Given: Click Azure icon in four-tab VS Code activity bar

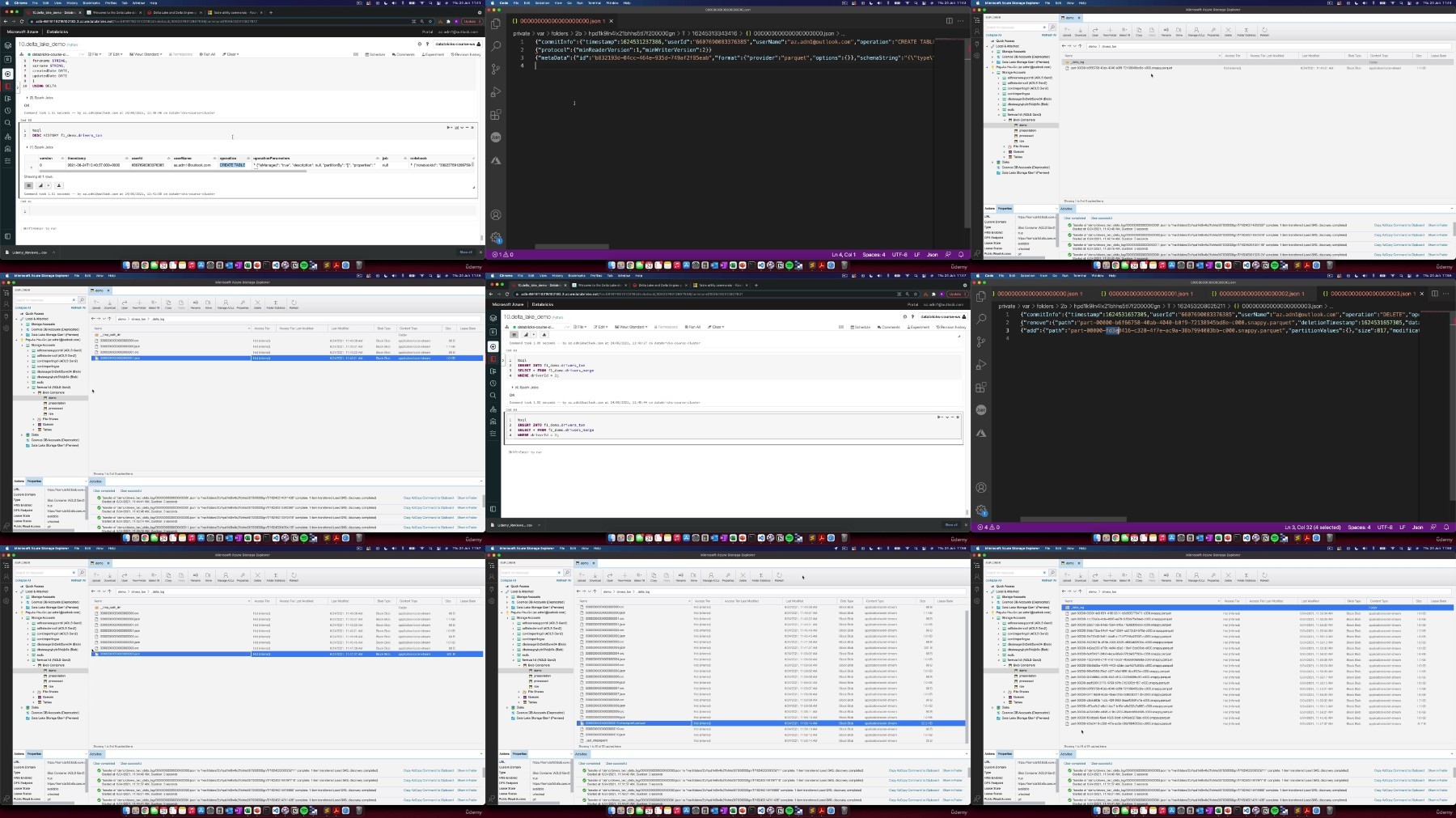Looking at the screenshot, I should click(981, 434).
